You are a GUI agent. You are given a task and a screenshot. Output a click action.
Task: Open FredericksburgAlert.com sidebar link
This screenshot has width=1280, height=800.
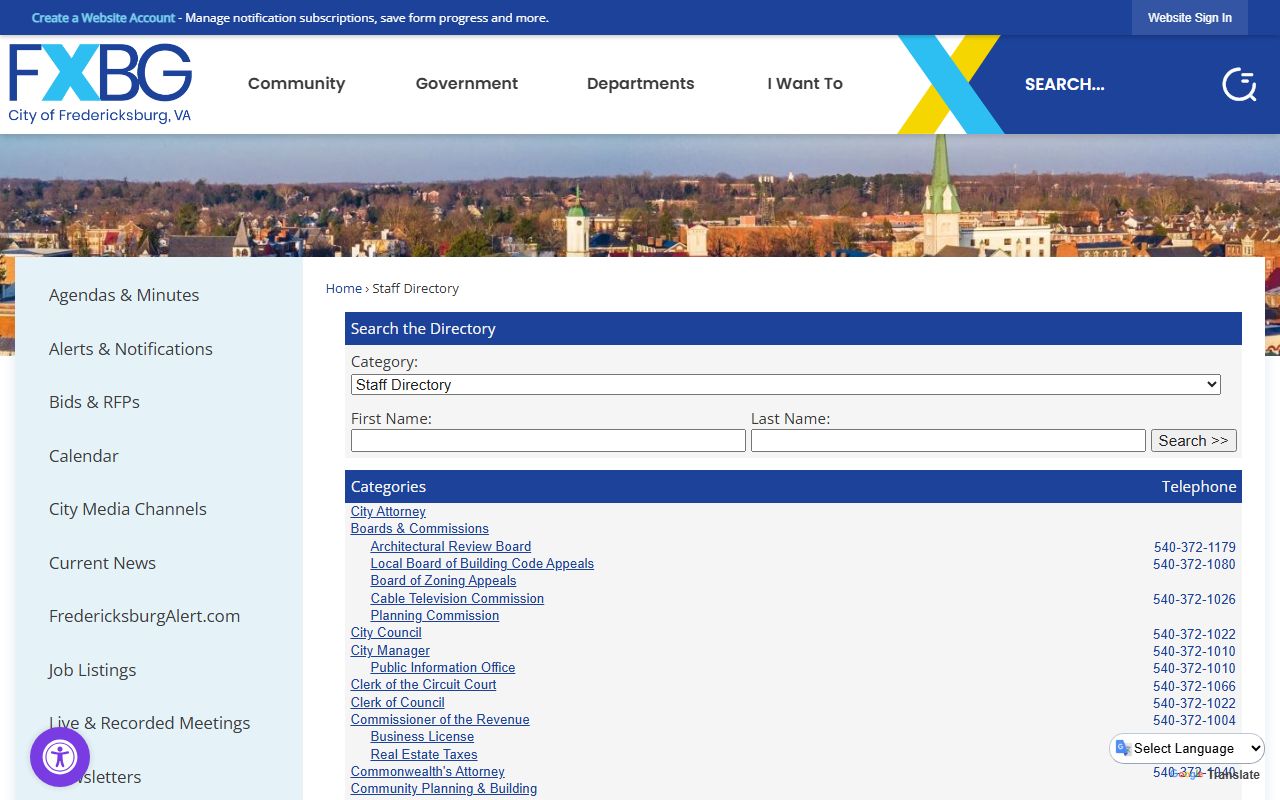pos(144,616)
